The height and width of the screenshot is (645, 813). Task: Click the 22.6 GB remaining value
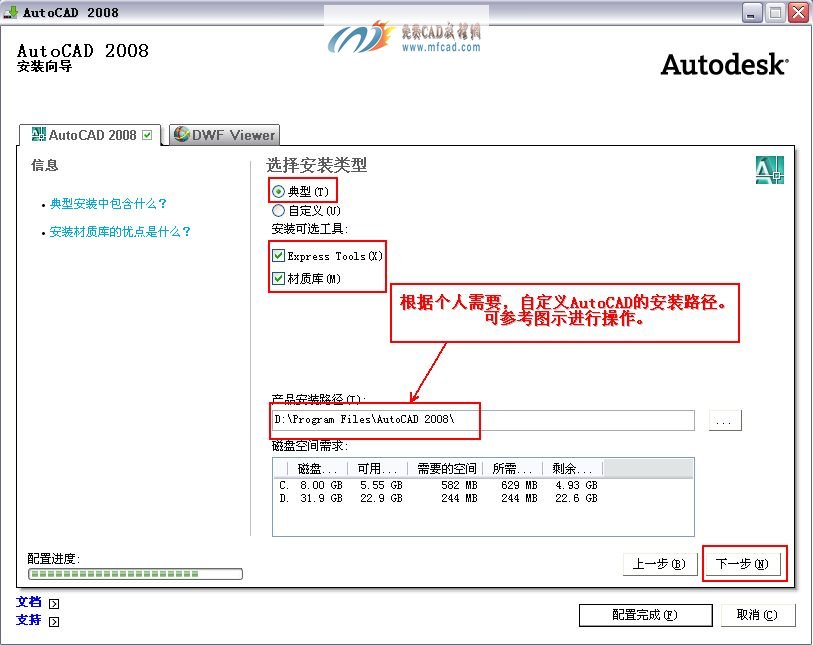coord(577,498)
